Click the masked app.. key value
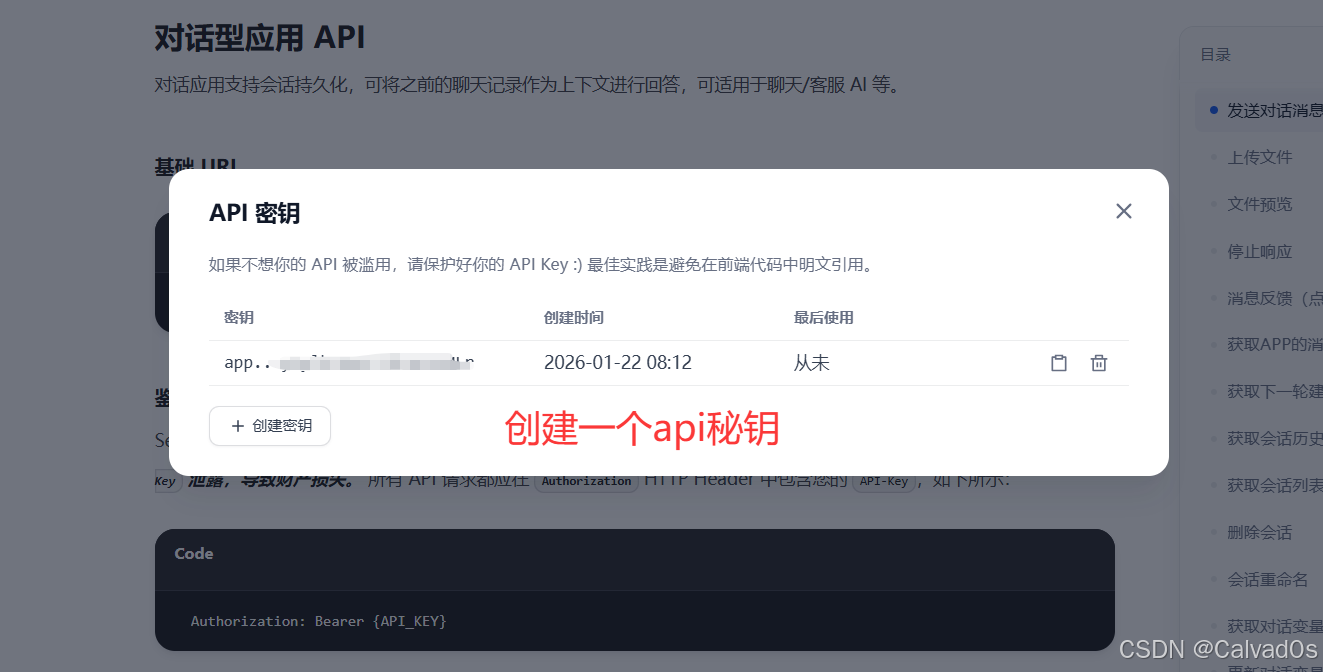The width and height of the screenshot is (1323, 672). pos(349,363)
